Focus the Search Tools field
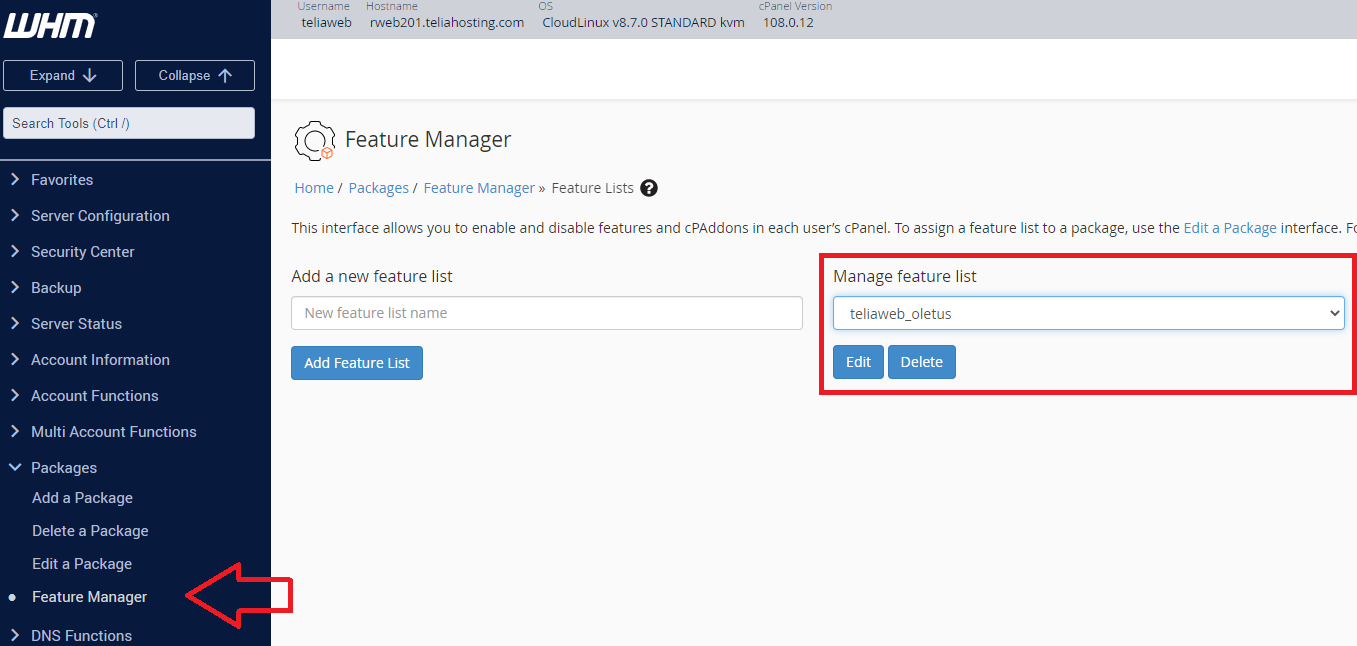The width and height of the screenshot is (1357, 646). tap(129, 123)
